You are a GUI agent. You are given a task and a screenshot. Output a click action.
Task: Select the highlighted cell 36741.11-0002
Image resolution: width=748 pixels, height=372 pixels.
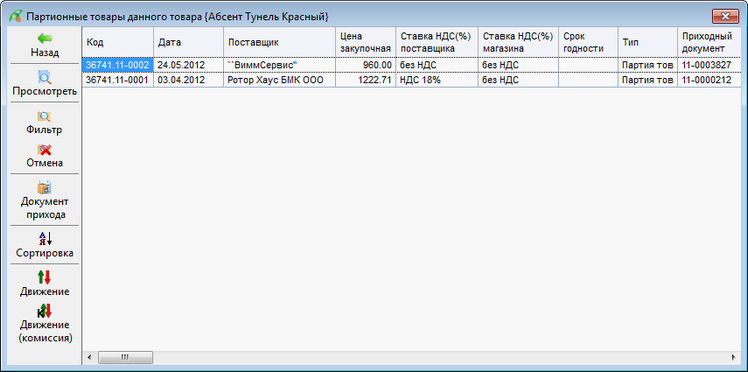[x=118, y=65]
